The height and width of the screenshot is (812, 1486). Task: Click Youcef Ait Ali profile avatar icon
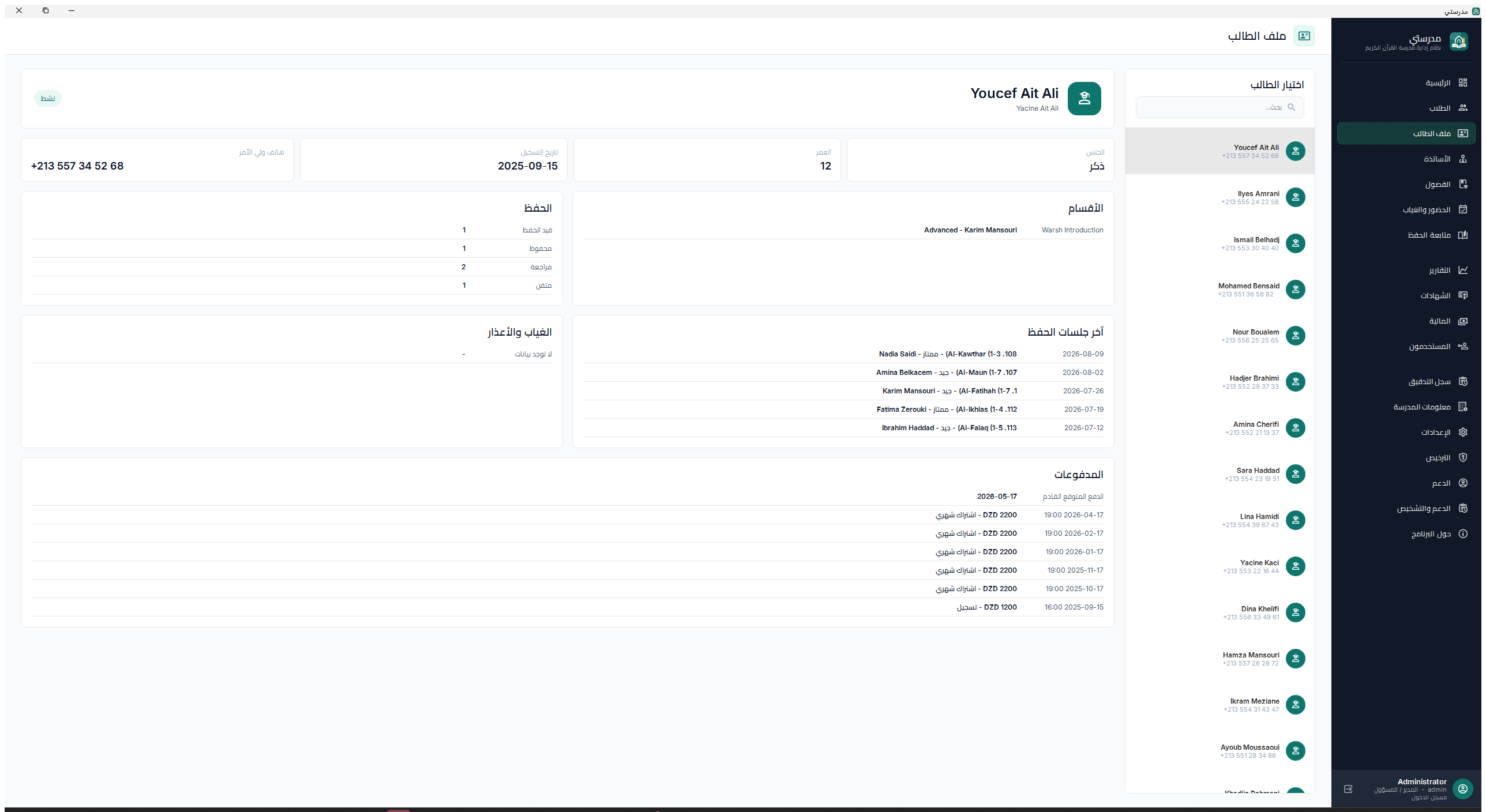1084,99
